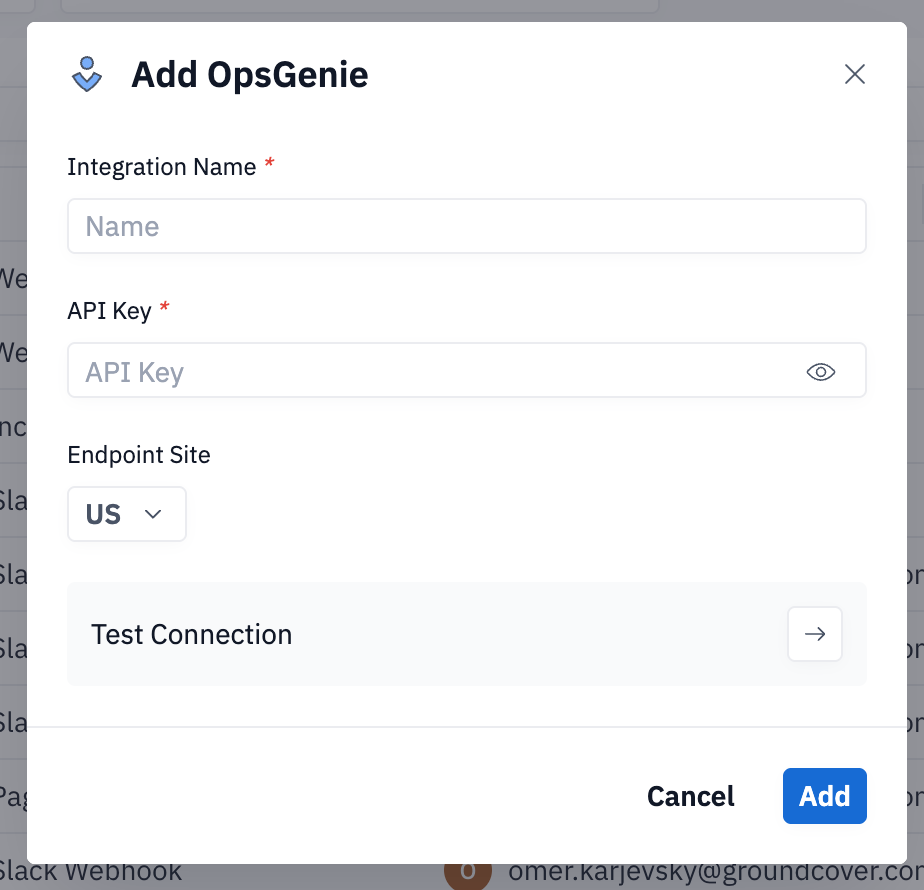Click the blue Add button
The width and height of the screenshot is (924, 890).
point(824,796)
